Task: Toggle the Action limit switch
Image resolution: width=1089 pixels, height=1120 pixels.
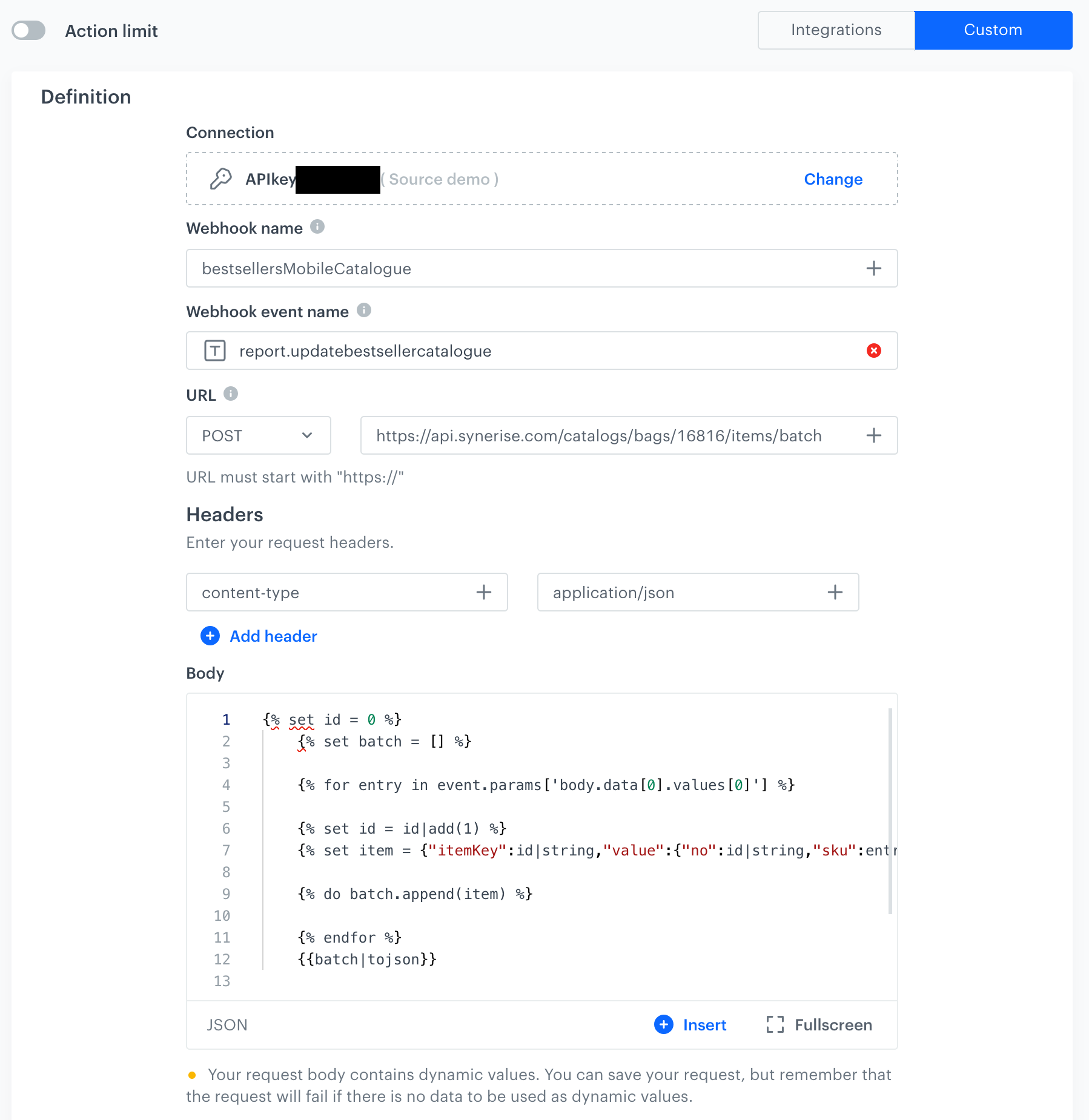Action: pyautogui.click(x=28, y=30)
